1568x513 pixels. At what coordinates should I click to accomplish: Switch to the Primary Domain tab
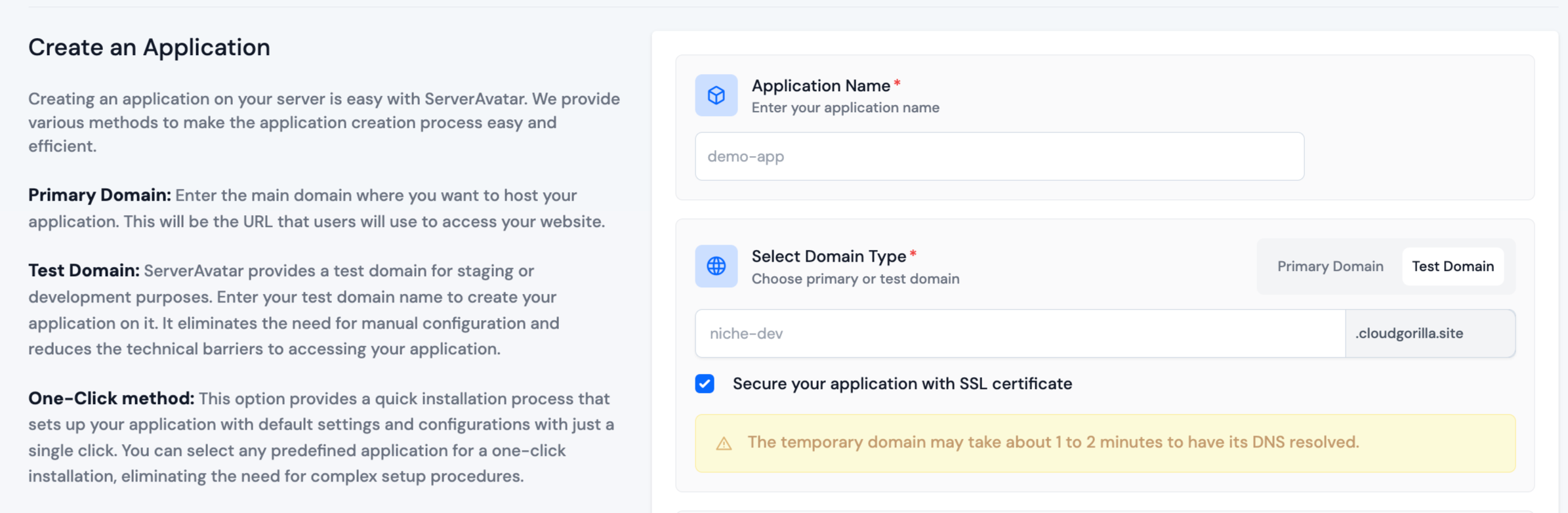[1330, 266]
